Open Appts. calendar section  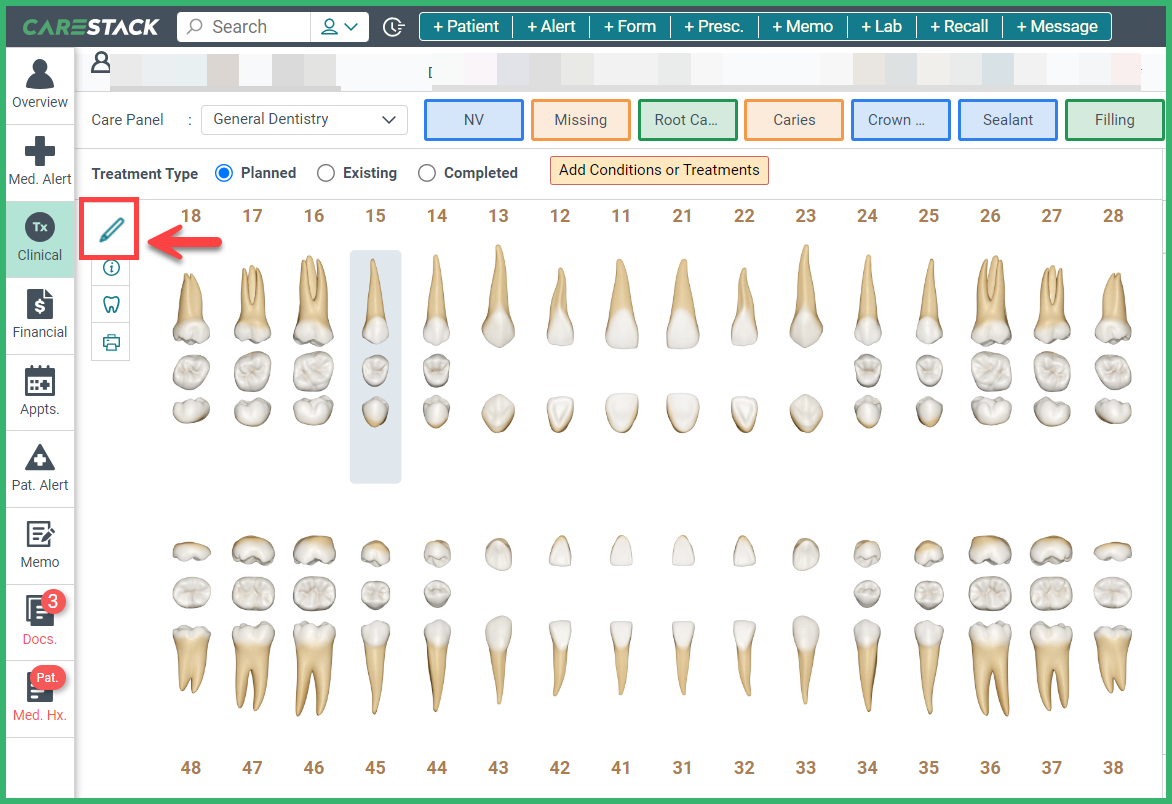coord(40,392)
